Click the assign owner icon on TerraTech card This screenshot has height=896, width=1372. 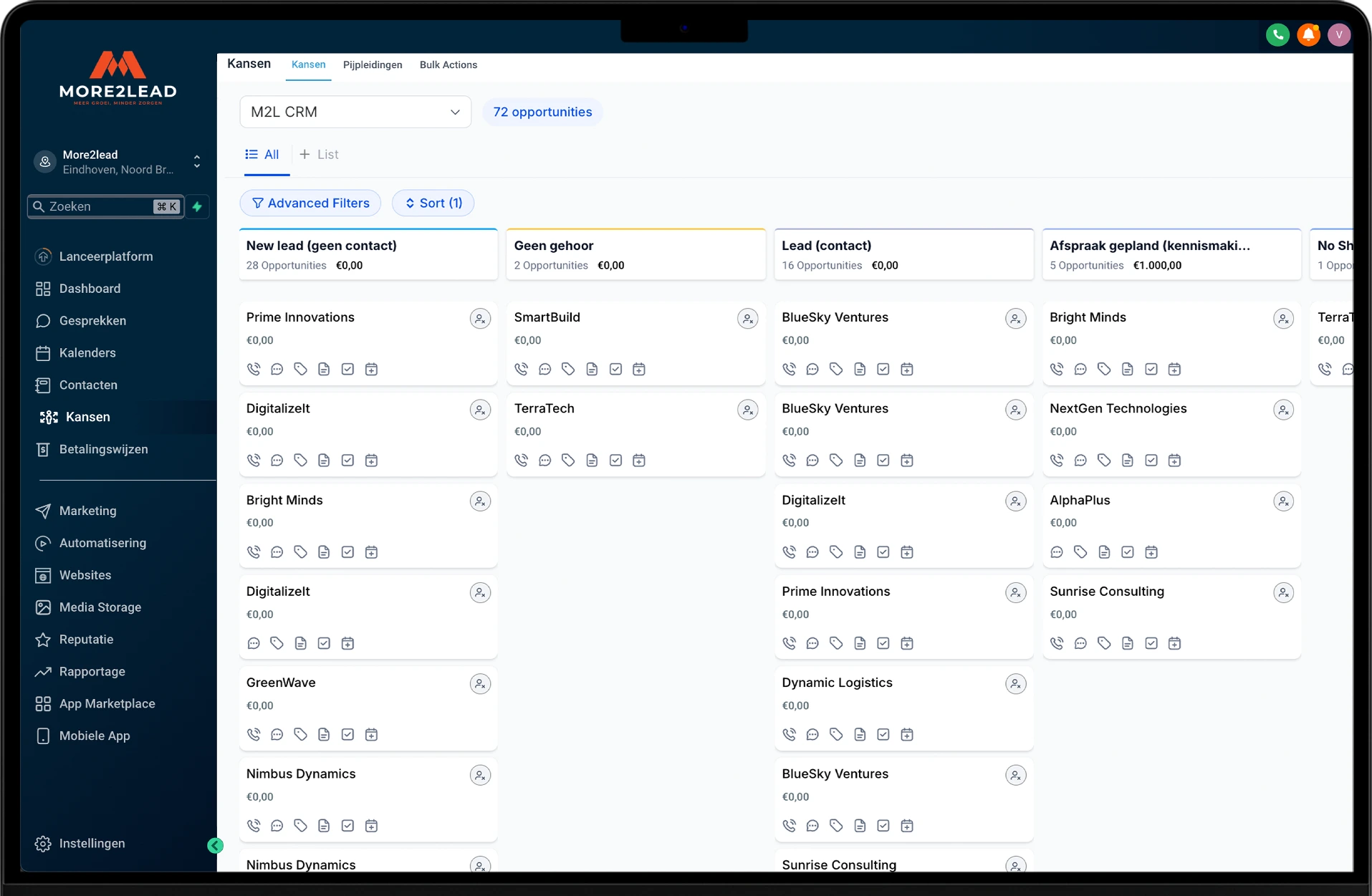(x=747, y=410)
